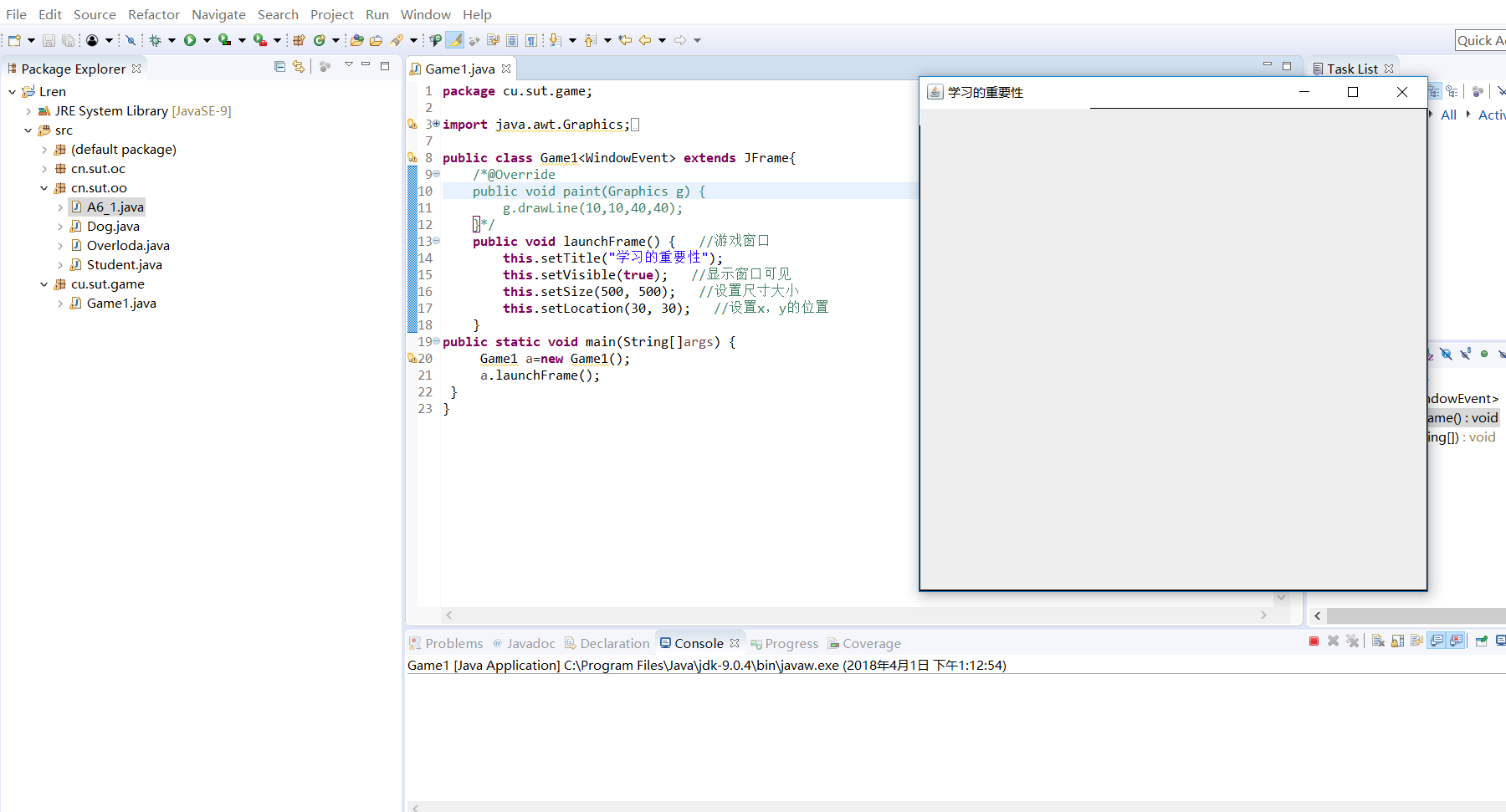
Task: Close the Game1.java editor tab
Action: coord(506,69)
